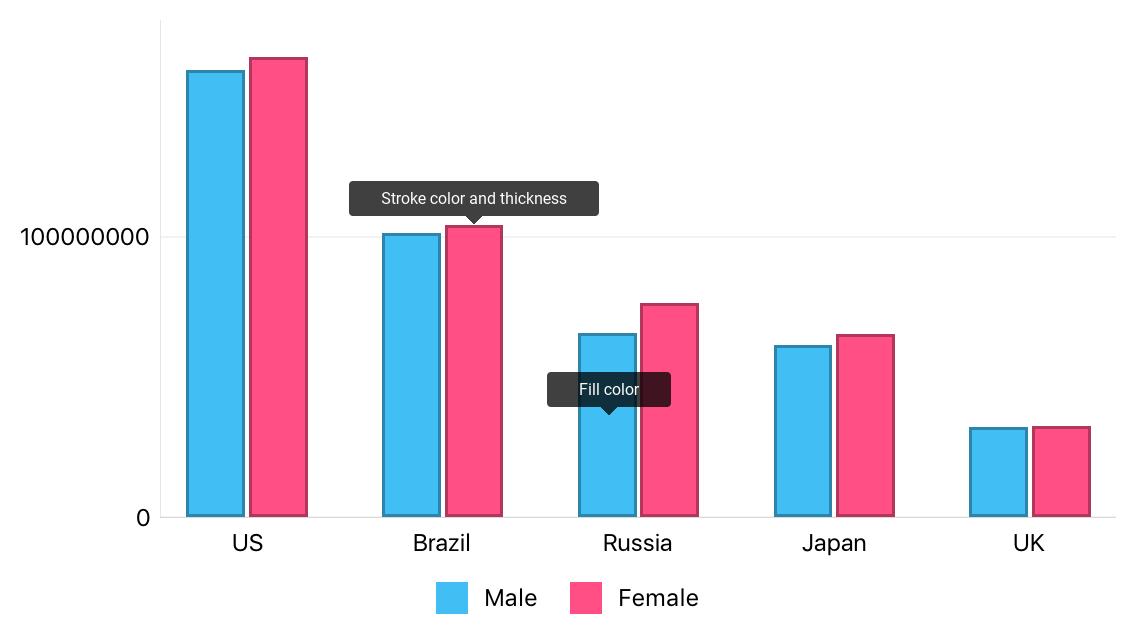Click Brazil's pink Female bar
This screenshot has height=640, width=1136.
474,371
